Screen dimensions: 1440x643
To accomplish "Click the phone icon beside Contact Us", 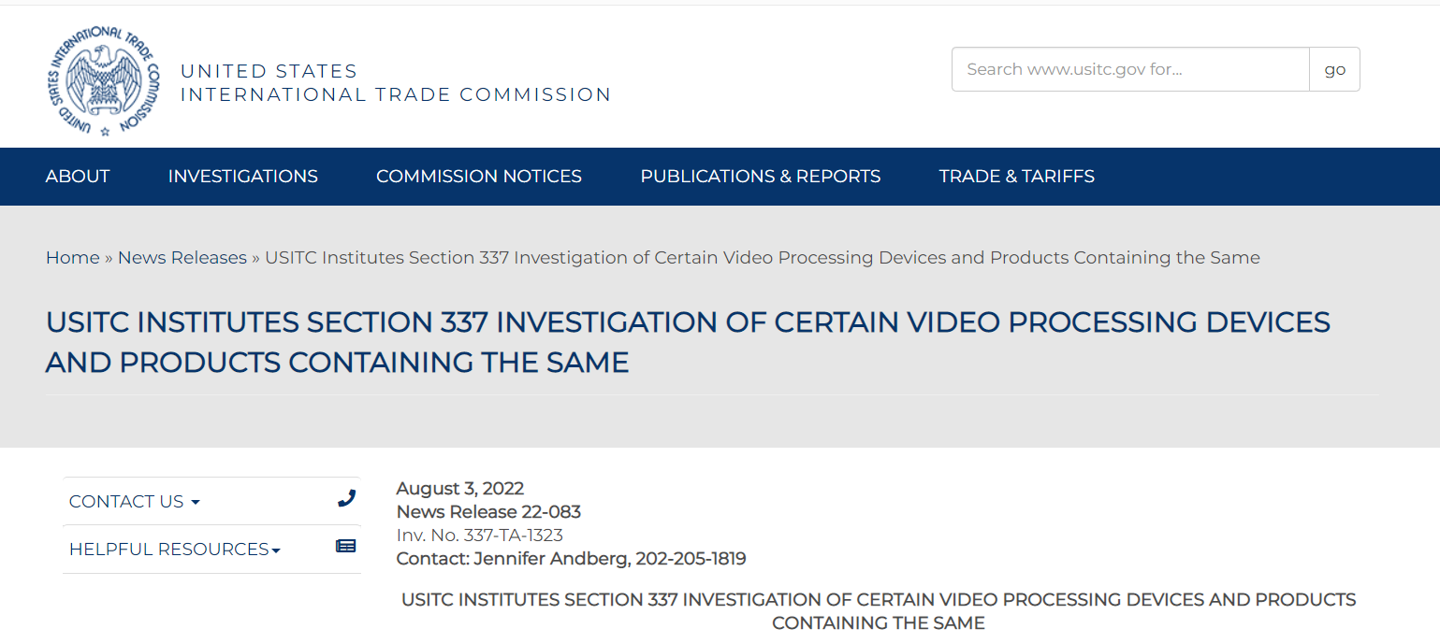I will tap(346, 498).
